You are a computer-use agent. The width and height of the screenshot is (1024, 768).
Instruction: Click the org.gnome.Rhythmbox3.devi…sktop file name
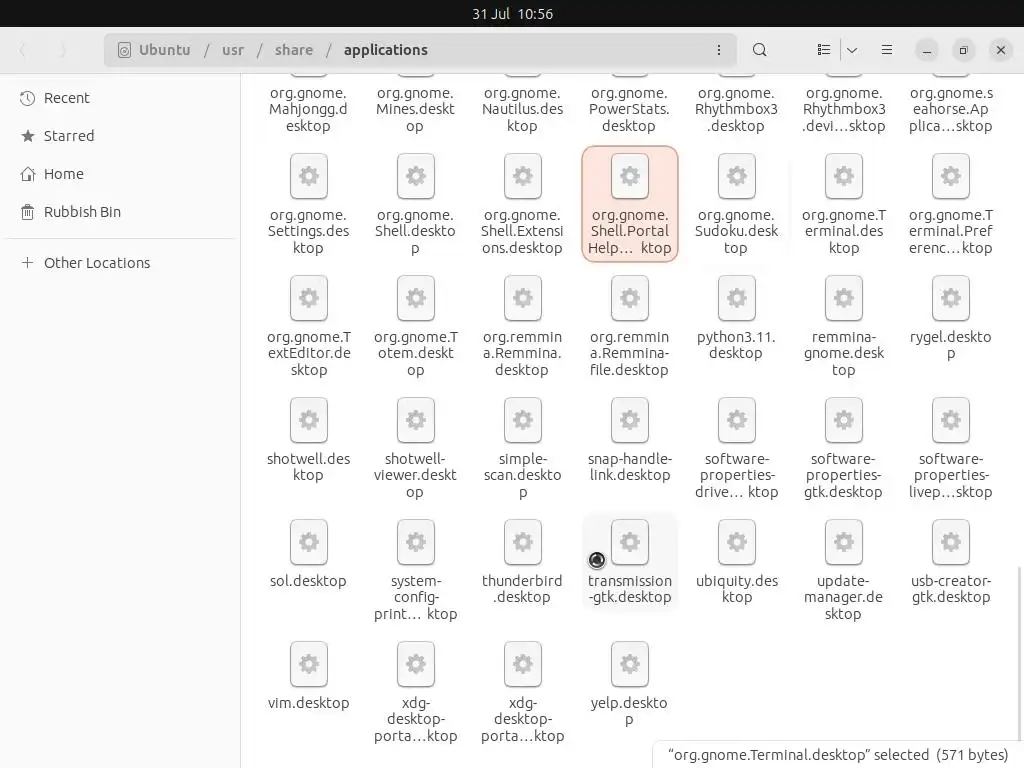click(x=844, y=110)
